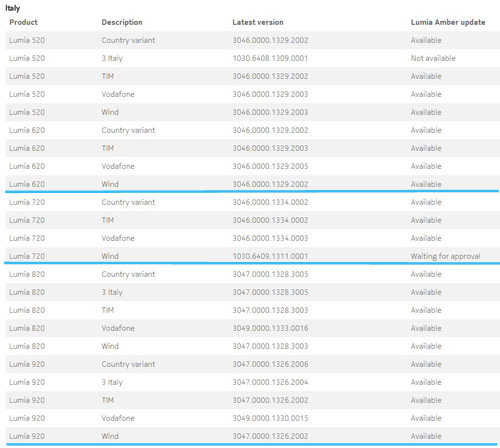500x448 pixels.
Task: Click the Description column header
Action: coord(122,22)
